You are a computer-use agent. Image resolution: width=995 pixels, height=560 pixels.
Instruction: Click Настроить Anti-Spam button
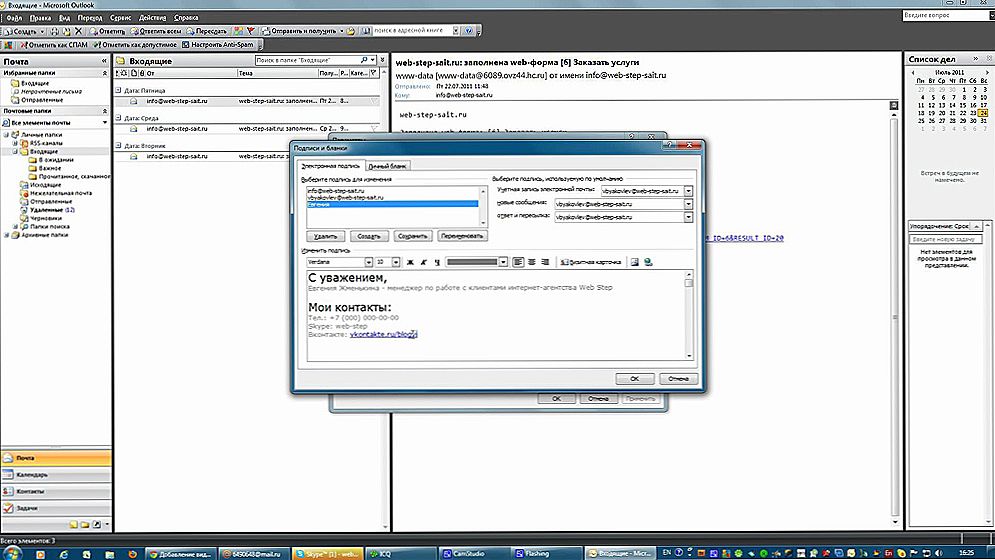pos(218,45)
